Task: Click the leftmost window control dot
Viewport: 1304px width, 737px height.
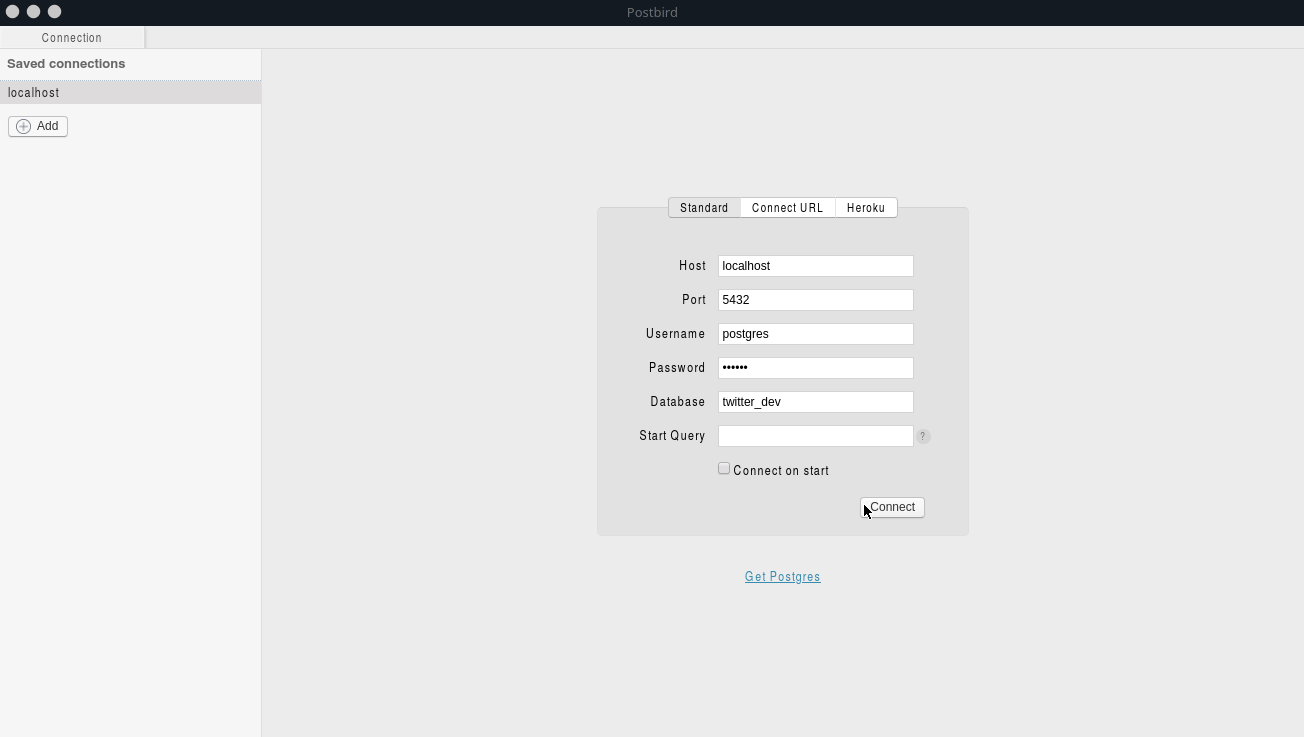Action: click(12, 12)
